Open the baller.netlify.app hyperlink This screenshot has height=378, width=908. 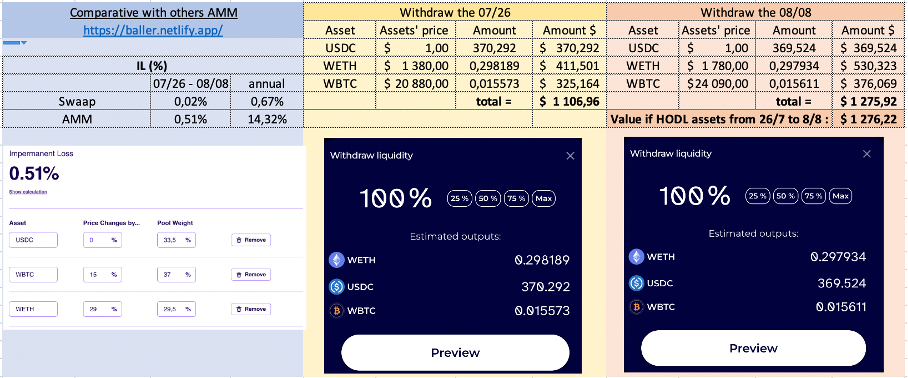pos(153,31)
